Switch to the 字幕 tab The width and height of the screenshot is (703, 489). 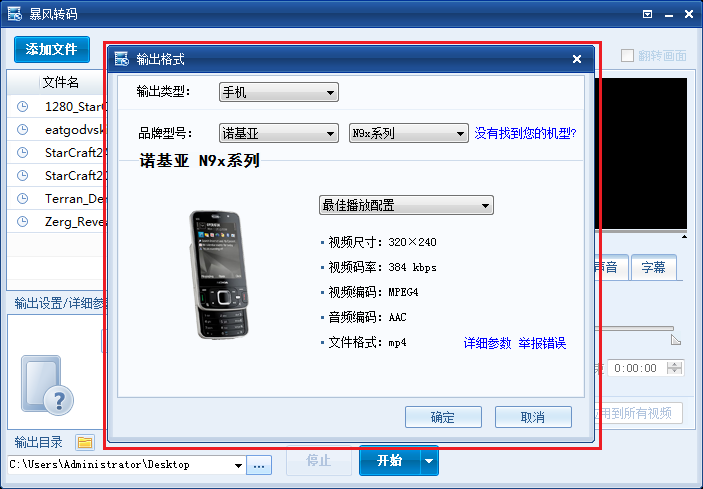(x=653, y=268)
